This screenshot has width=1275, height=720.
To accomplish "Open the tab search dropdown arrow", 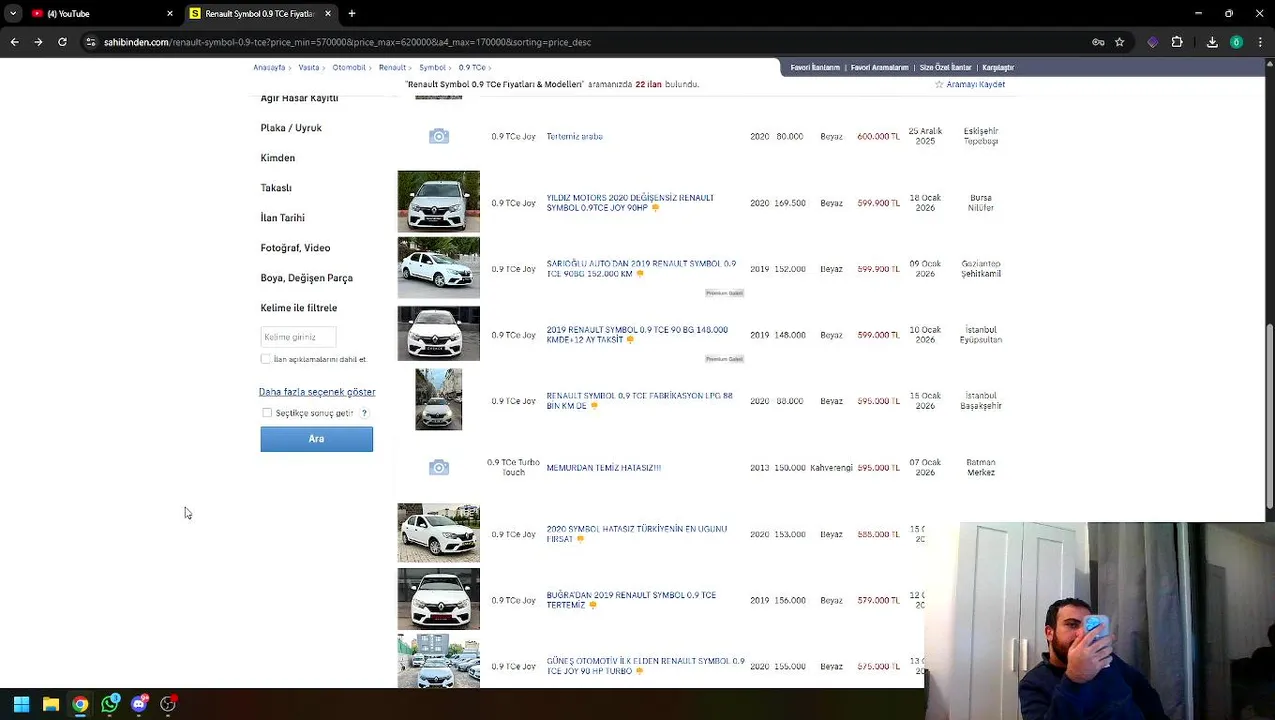I will point(13,13).
